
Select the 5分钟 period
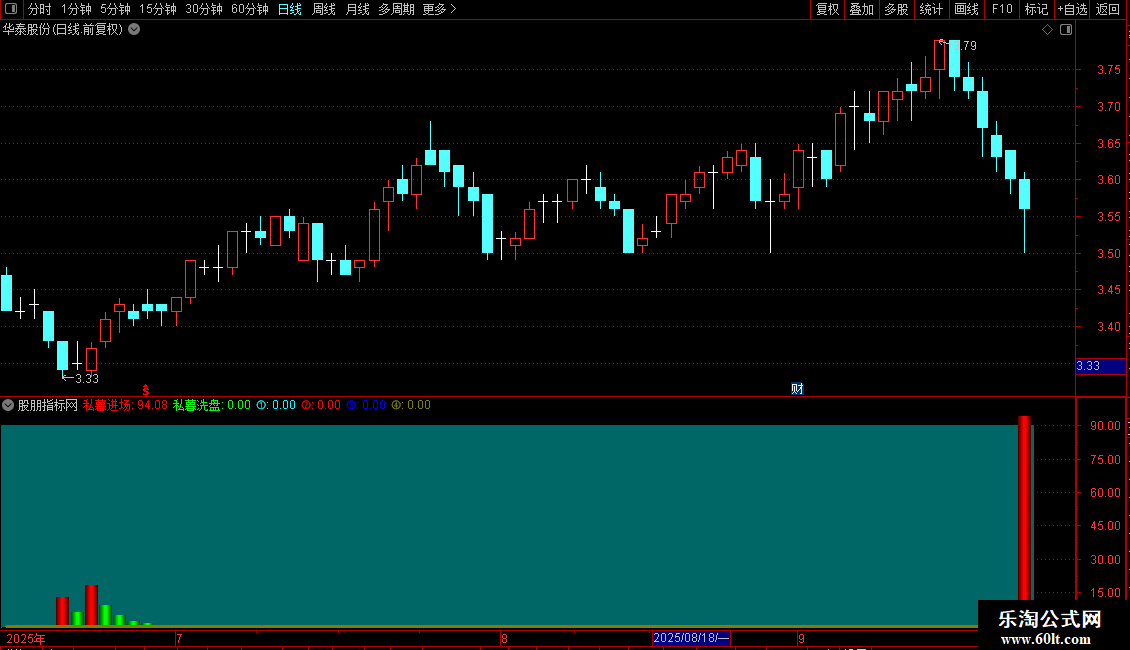click(x=115, y=9)
